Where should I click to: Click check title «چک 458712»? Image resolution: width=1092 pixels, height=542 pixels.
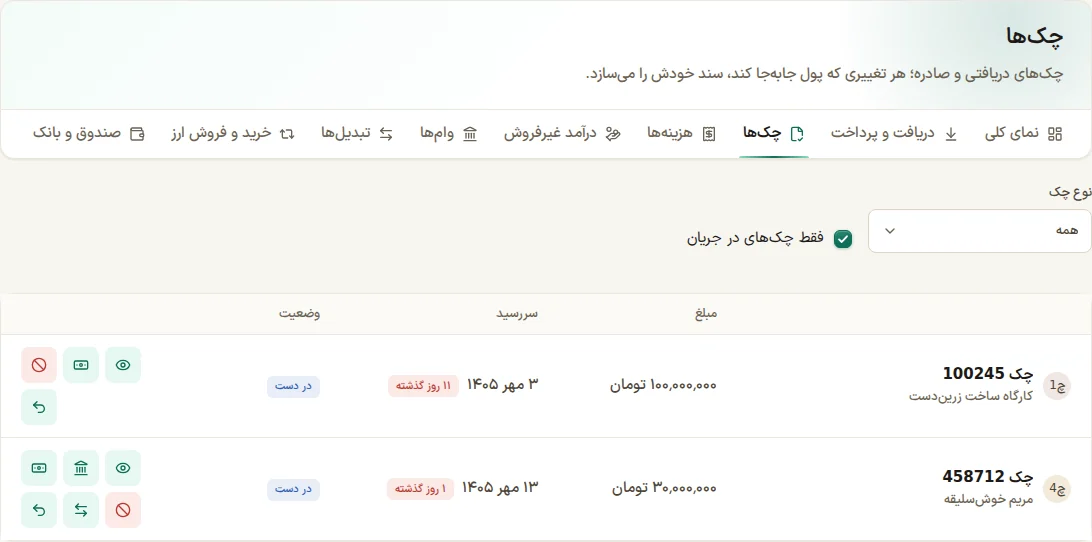tap(989, 477)
